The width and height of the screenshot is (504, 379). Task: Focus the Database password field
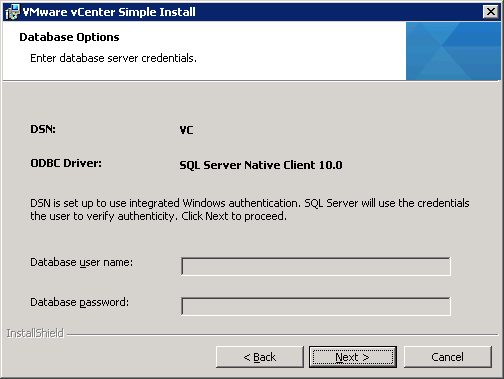coord(316,306)
